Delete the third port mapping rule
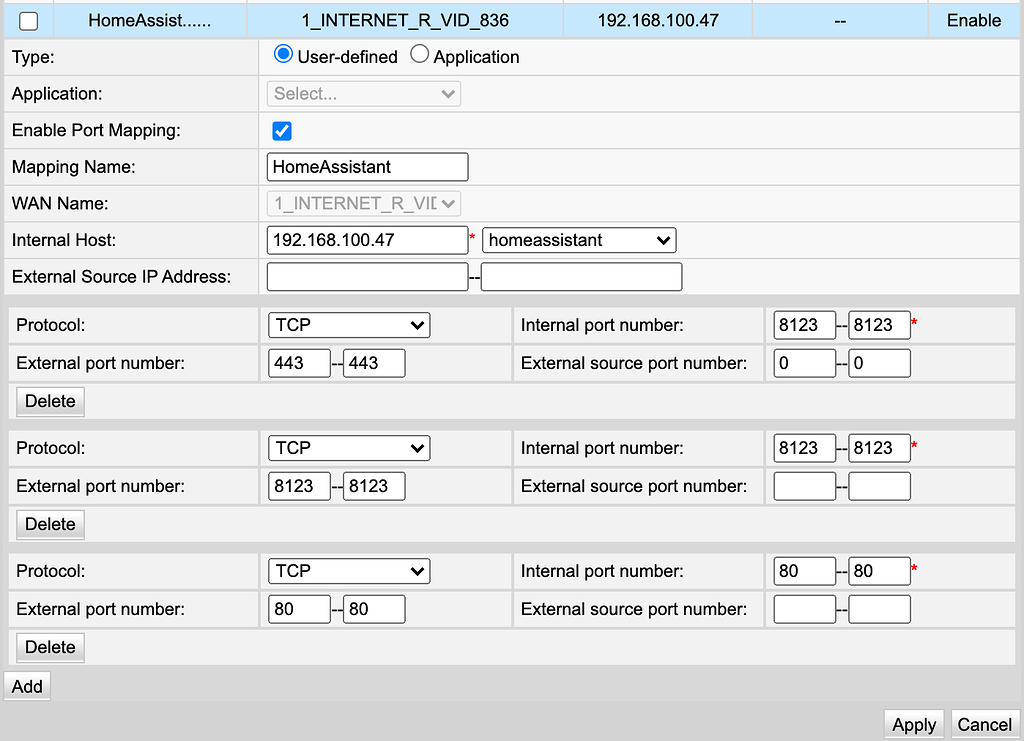This screenshot has height=741, width=1024. click(49, 647)
